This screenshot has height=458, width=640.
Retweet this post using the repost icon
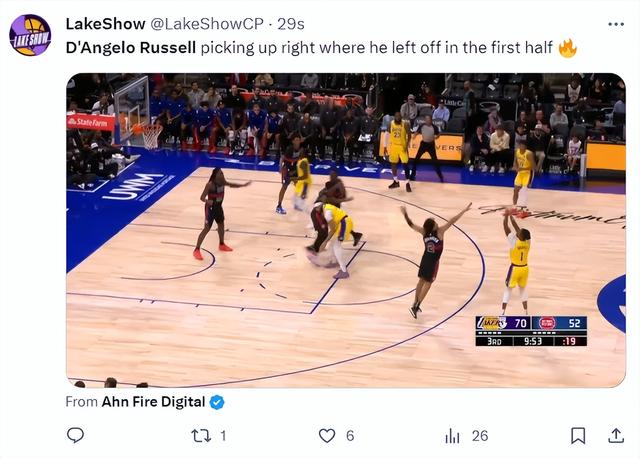click(201, 436)
